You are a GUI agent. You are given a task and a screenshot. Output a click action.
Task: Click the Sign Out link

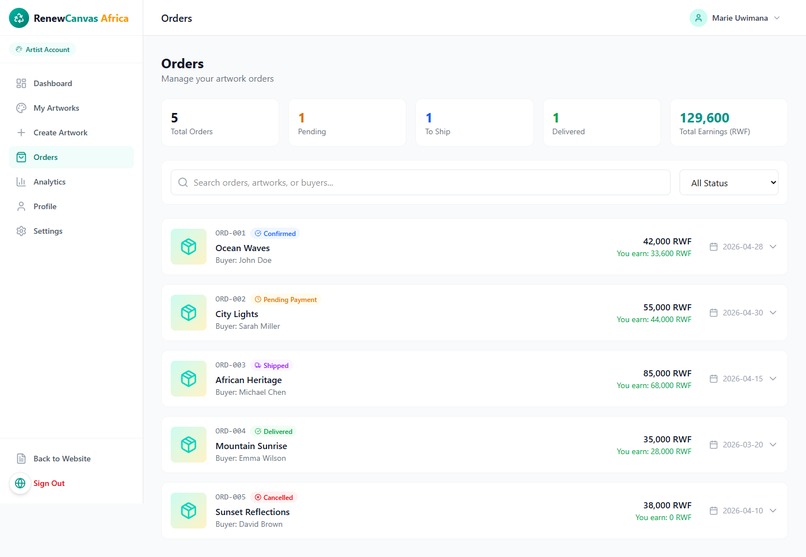49,483
